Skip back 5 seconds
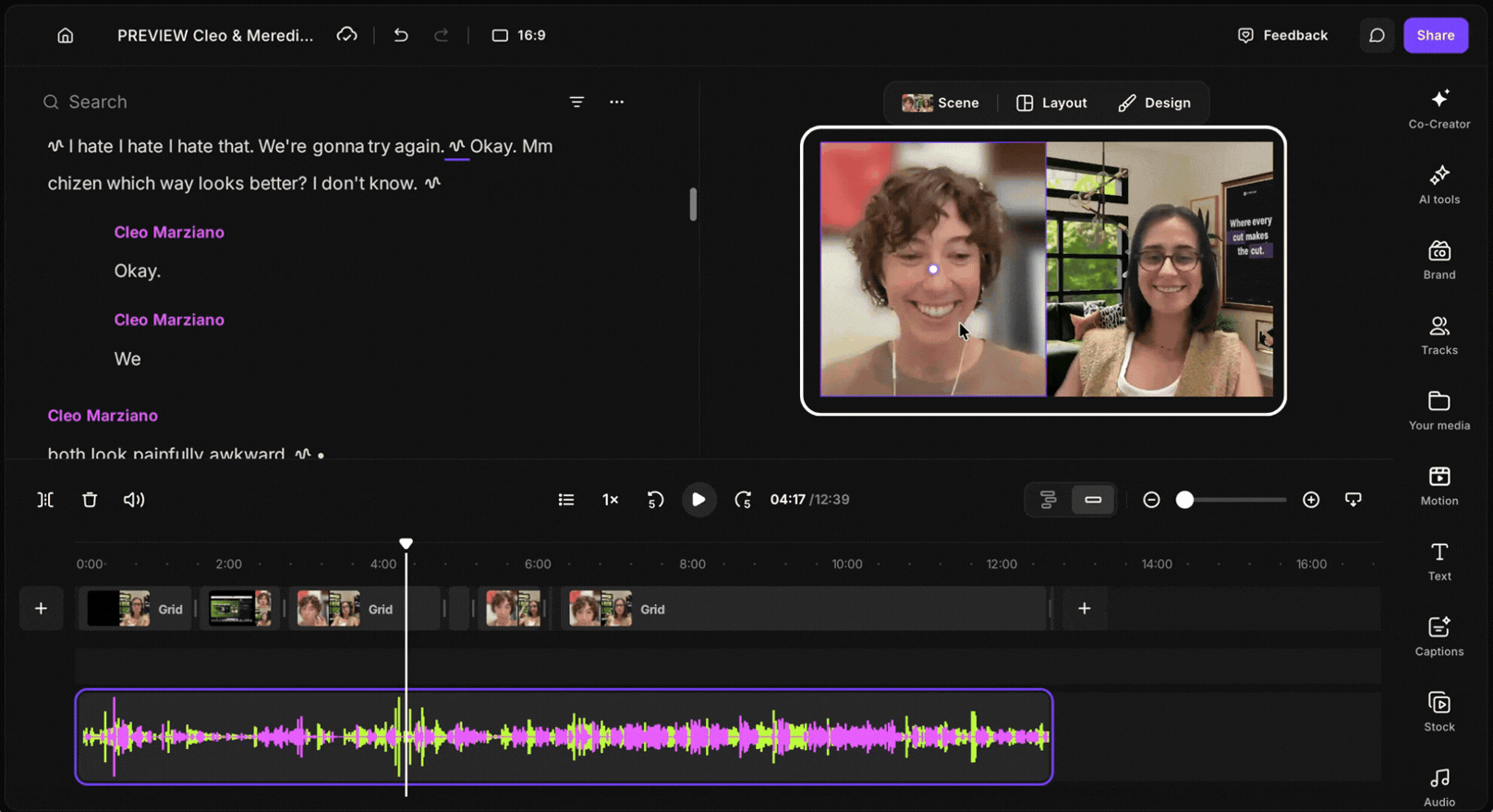1493x812 pixels. (655, 500)
